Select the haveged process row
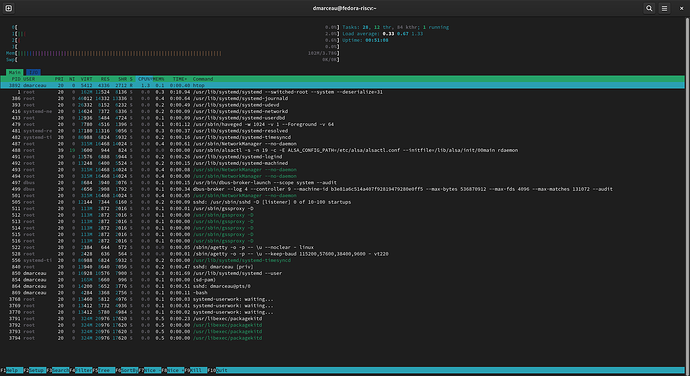690x376 pixels. (342, 124)
